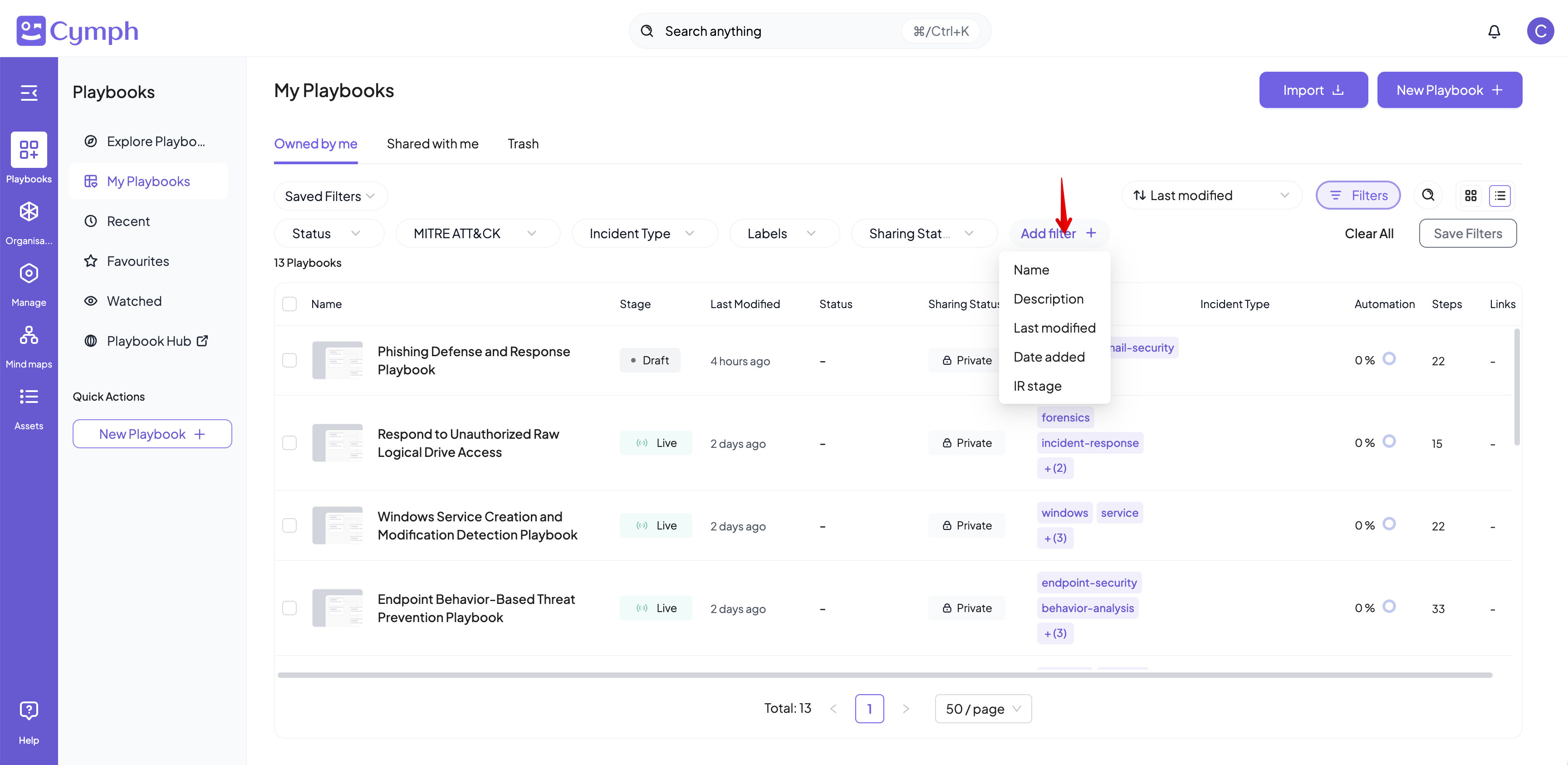Click Clear All filters
Screen dimensions: 1568x765
(x=1368, y=233)
